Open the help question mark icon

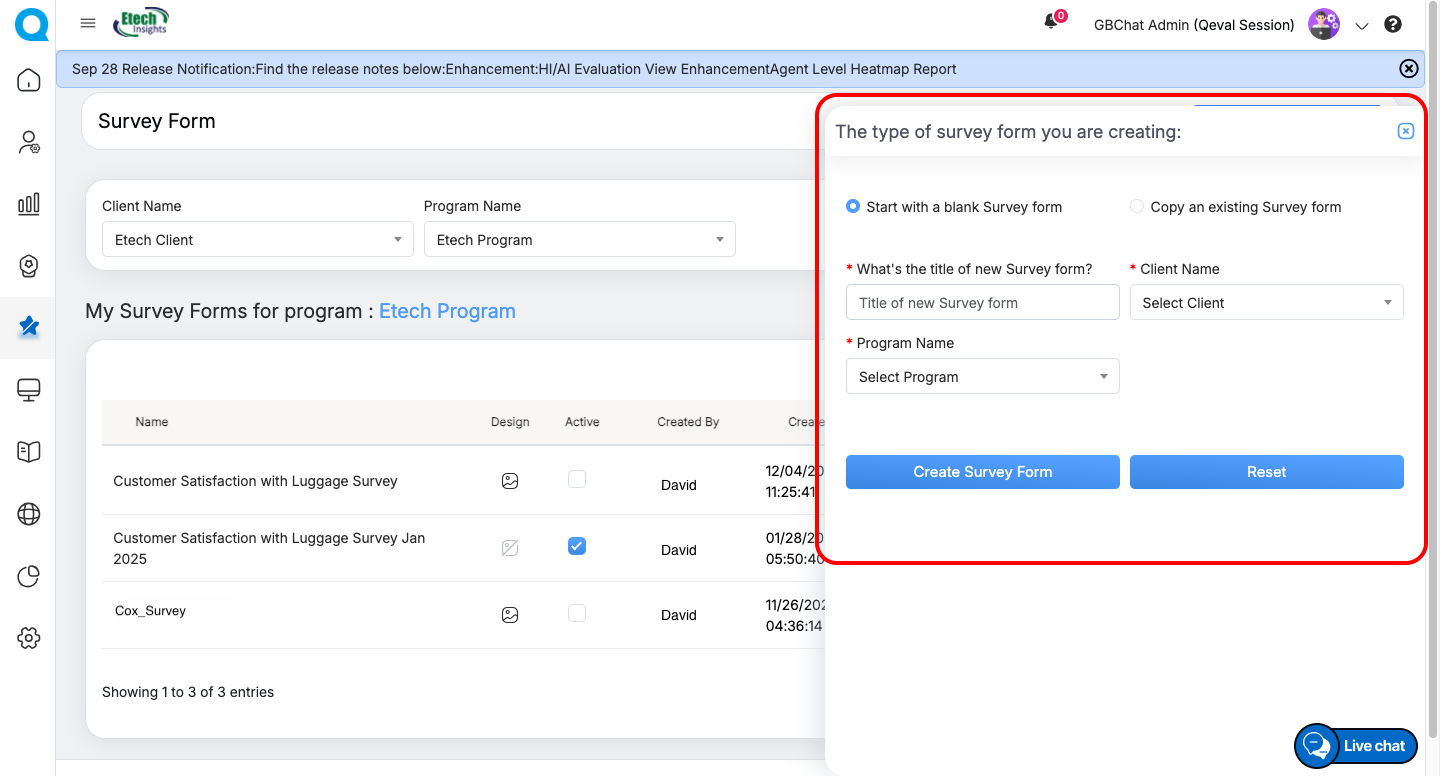(1393, 25)
